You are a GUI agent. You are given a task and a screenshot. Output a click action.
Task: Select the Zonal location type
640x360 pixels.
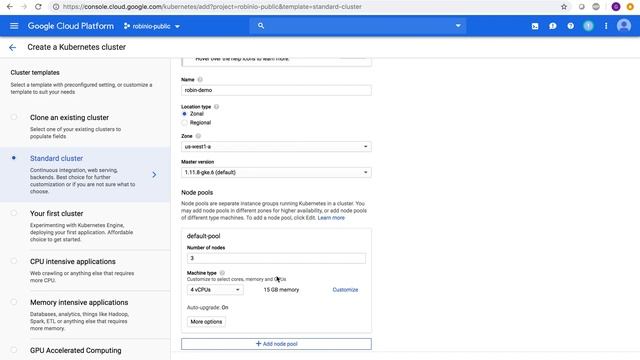coord(184,114)
